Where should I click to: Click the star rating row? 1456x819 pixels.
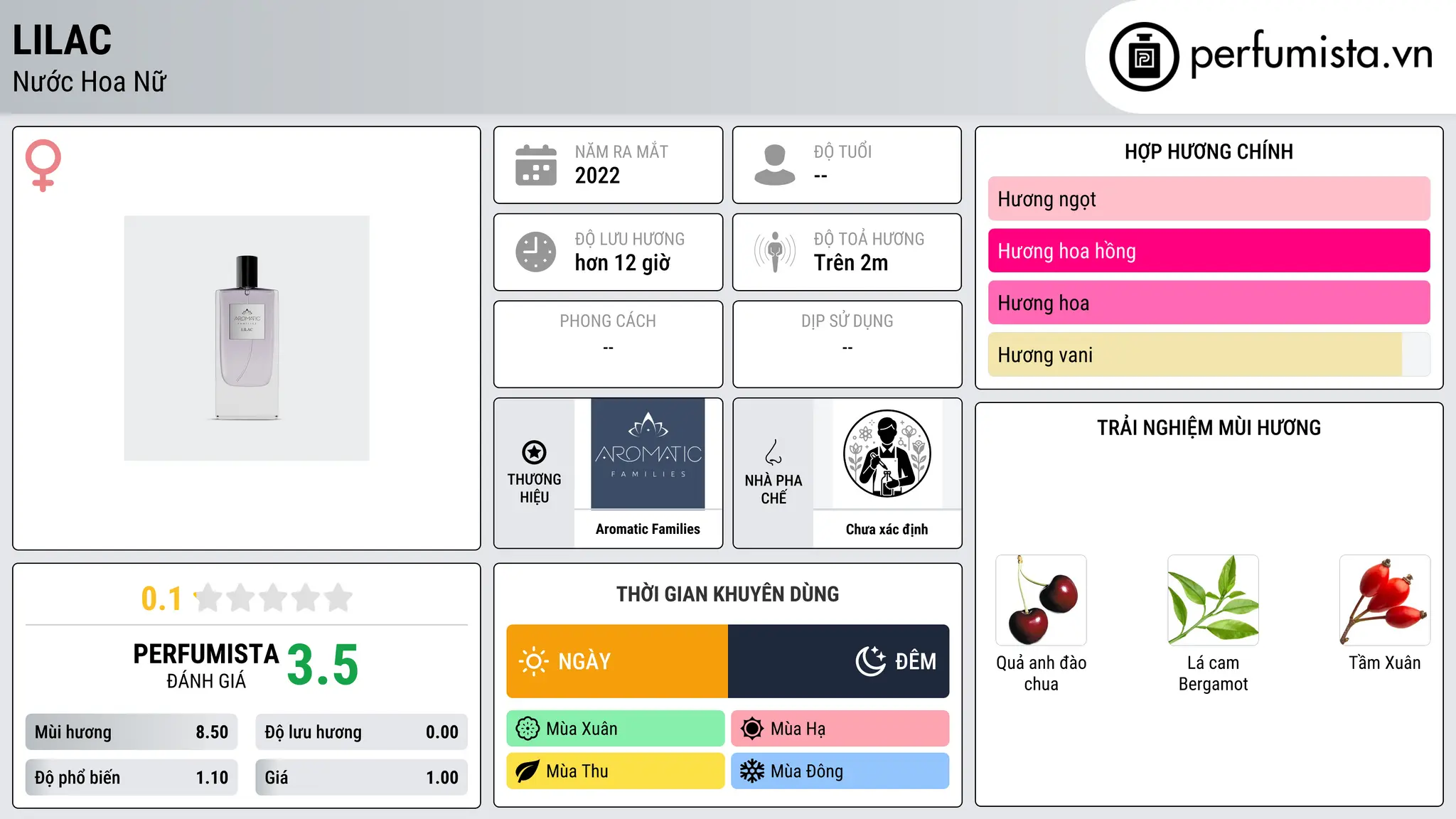[273, 598]
